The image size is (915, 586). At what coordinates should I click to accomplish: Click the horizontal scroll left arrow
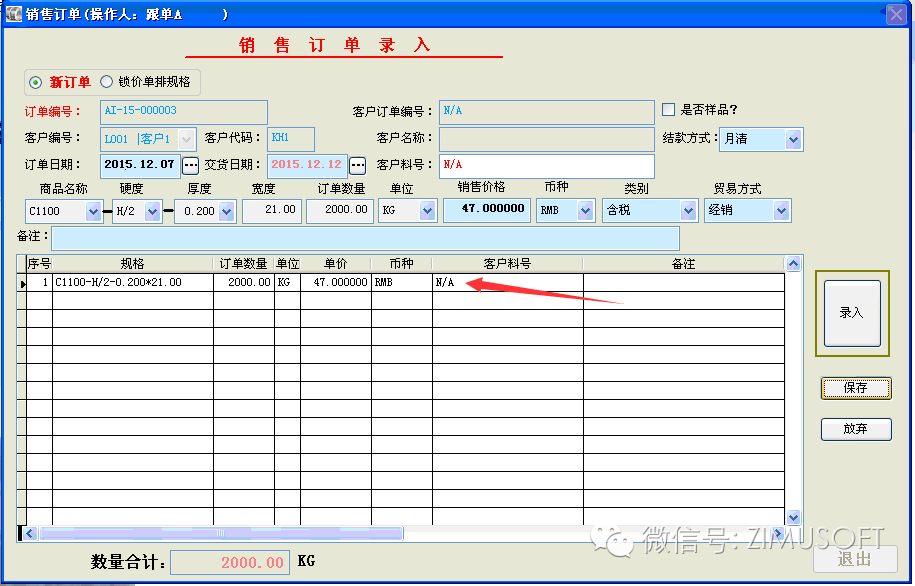point(29,533)
